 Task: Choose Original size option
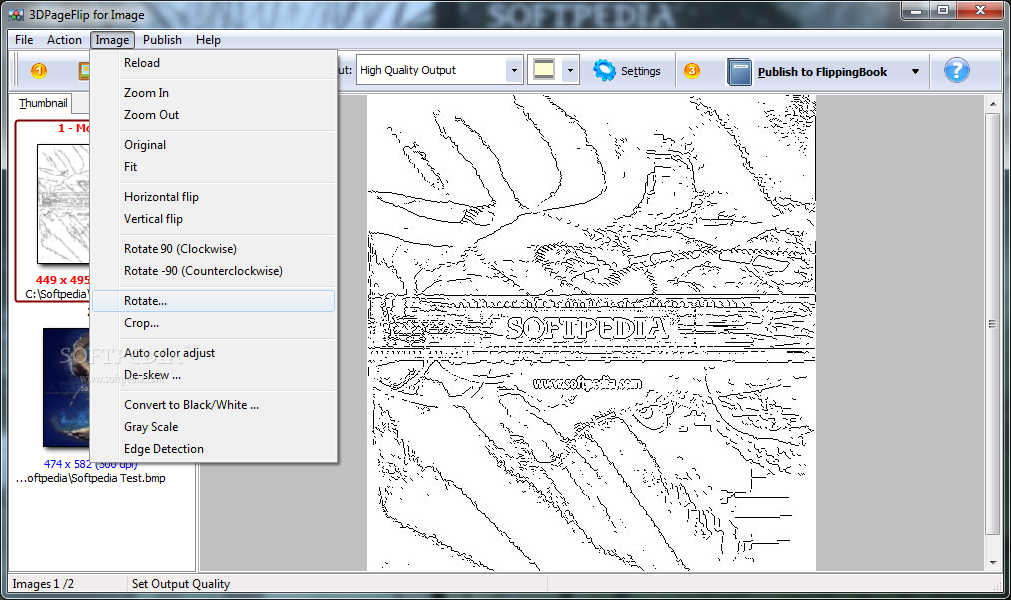[213, 145]
